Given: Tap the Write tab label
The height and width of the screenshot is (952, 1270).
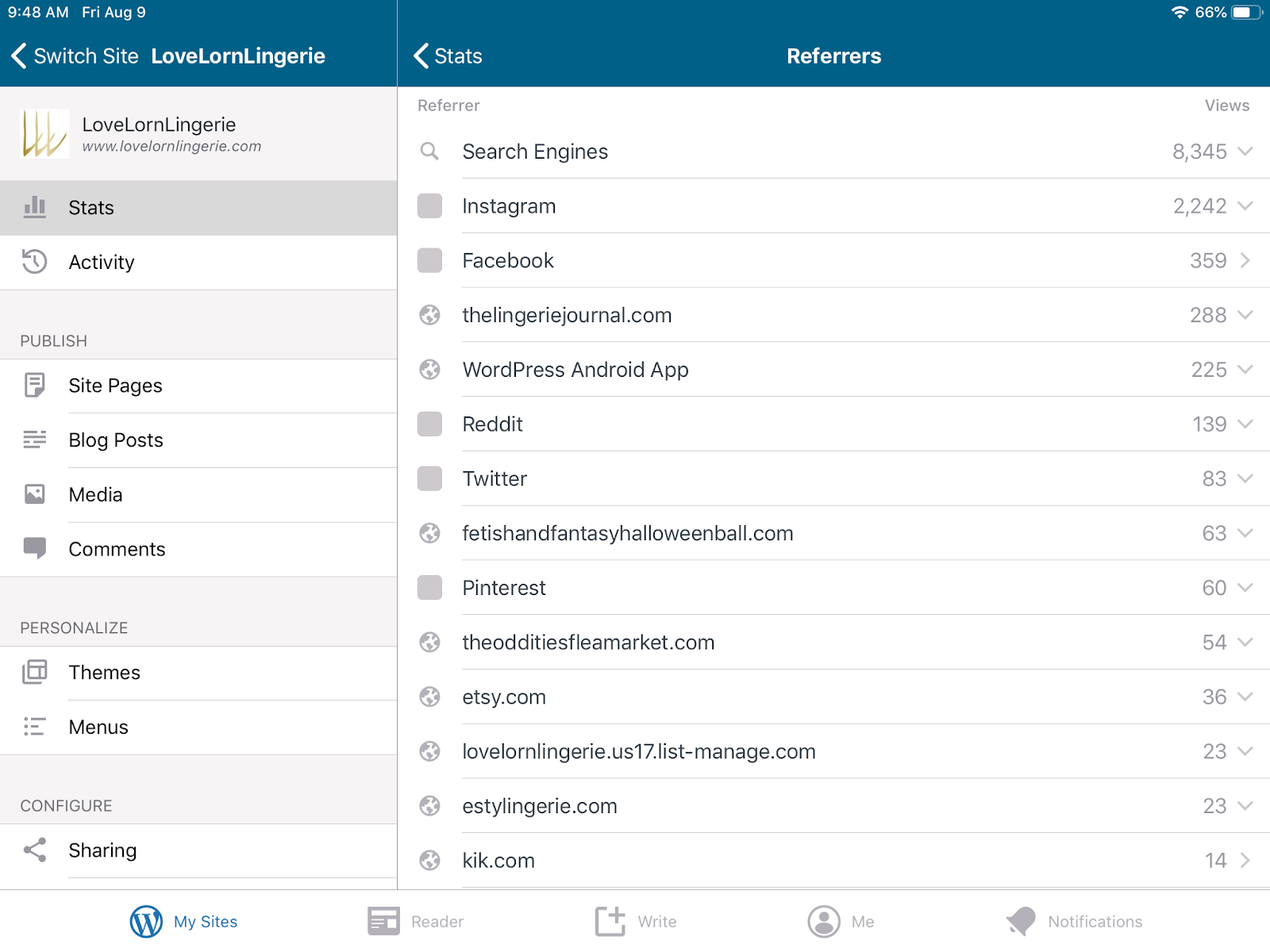Looking at the screenshot, I should [x=657, y=922].
